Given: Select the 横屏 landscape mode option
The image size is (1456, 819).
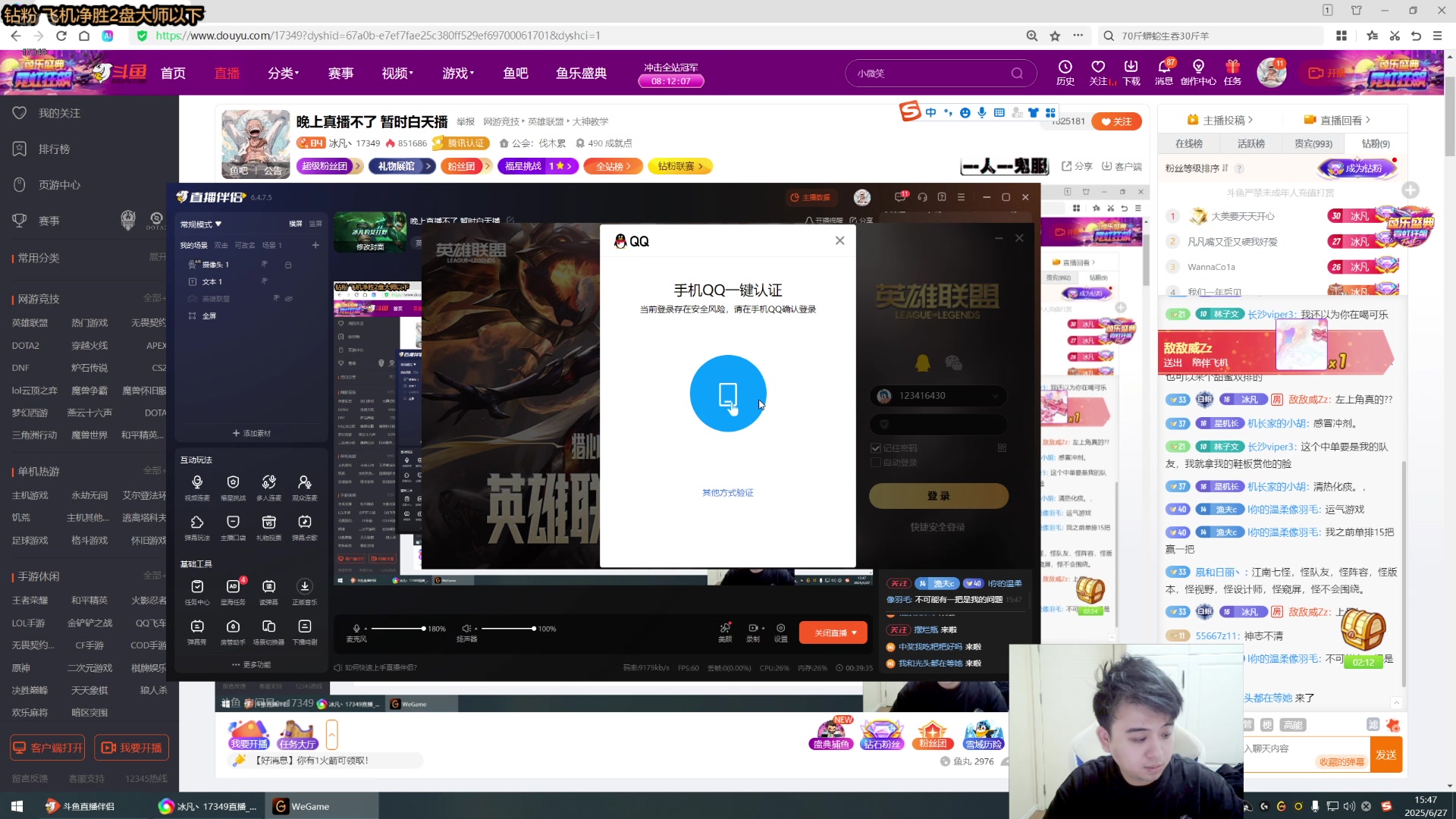Looking at the screenshot, I should [x=296, y=224].
